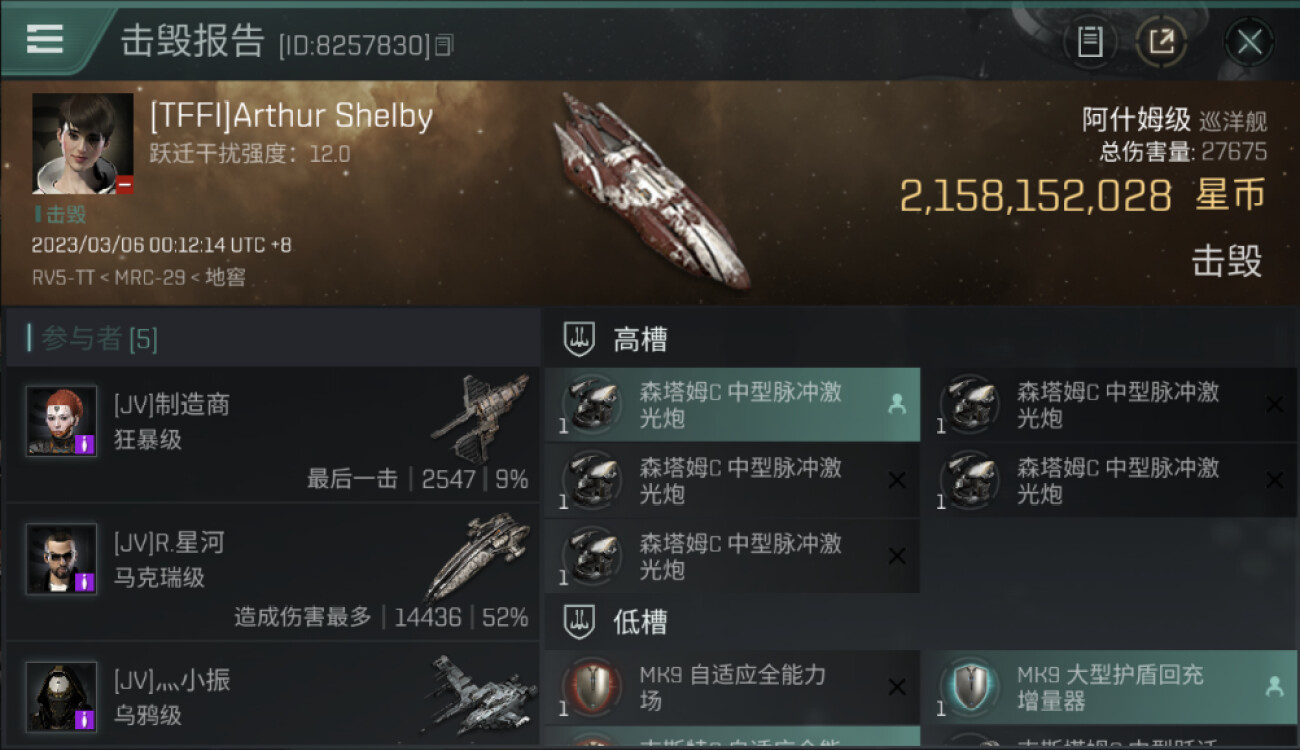View Arthur Shelby's character portrait

click(82, 144)
